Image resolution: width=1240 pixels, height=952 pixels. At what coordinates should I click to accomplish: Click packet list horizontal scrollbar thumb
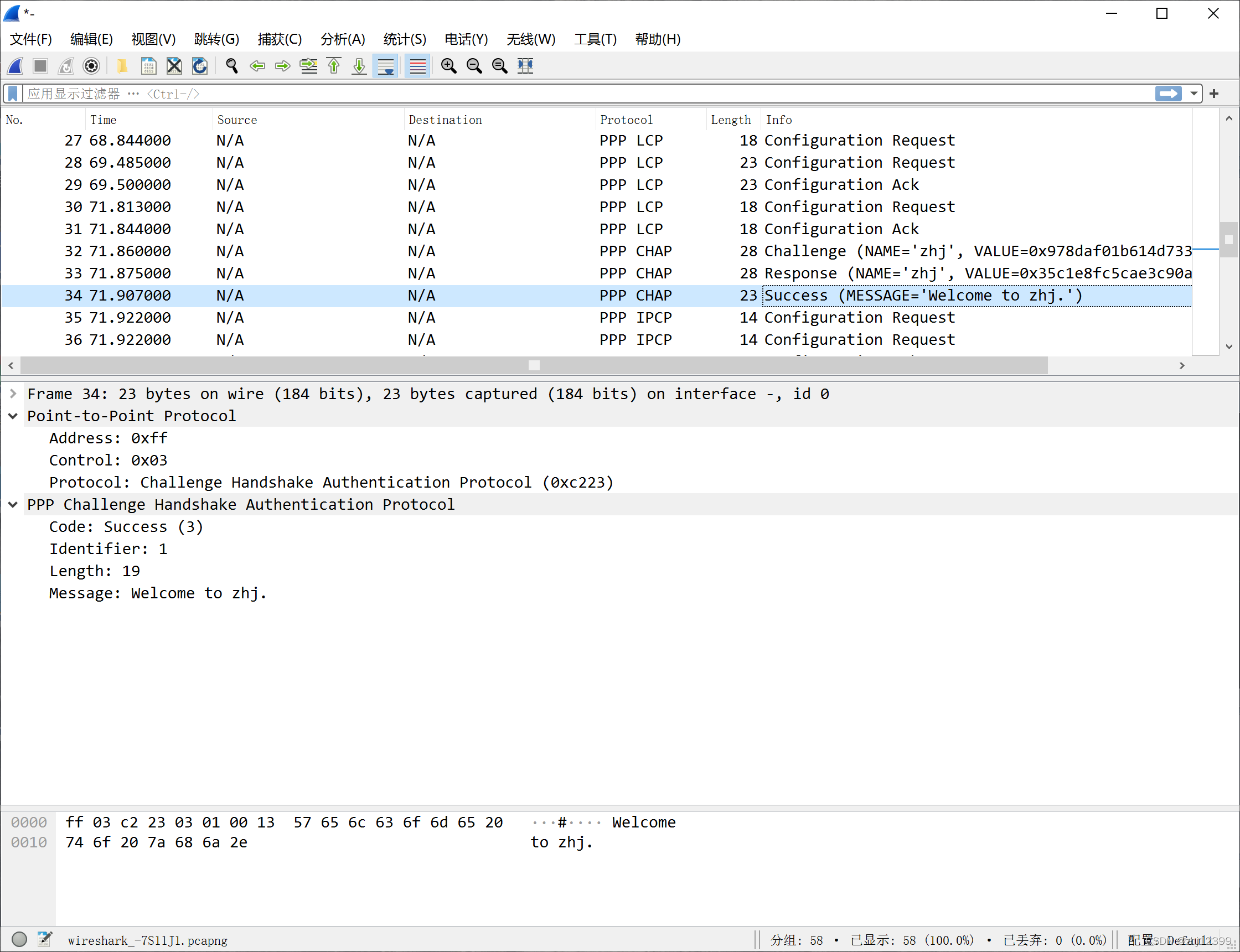pos(534,365)
